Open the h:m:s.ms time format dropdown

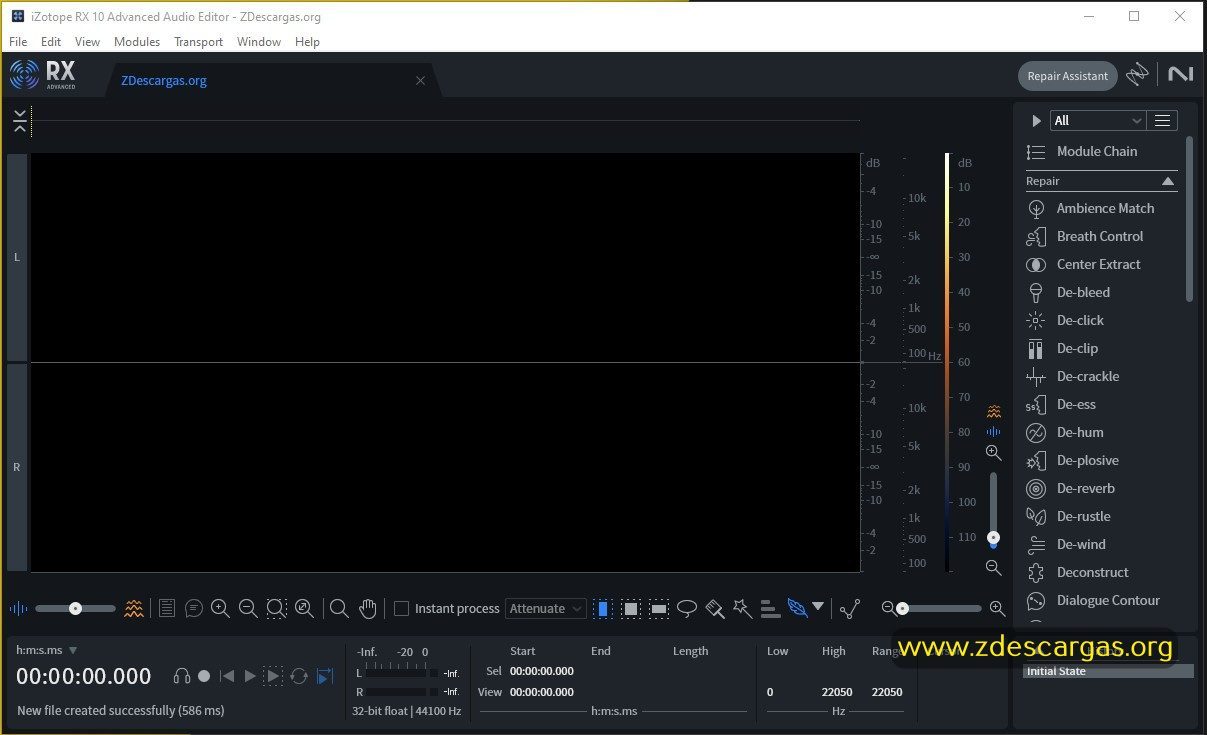[47, 650]
